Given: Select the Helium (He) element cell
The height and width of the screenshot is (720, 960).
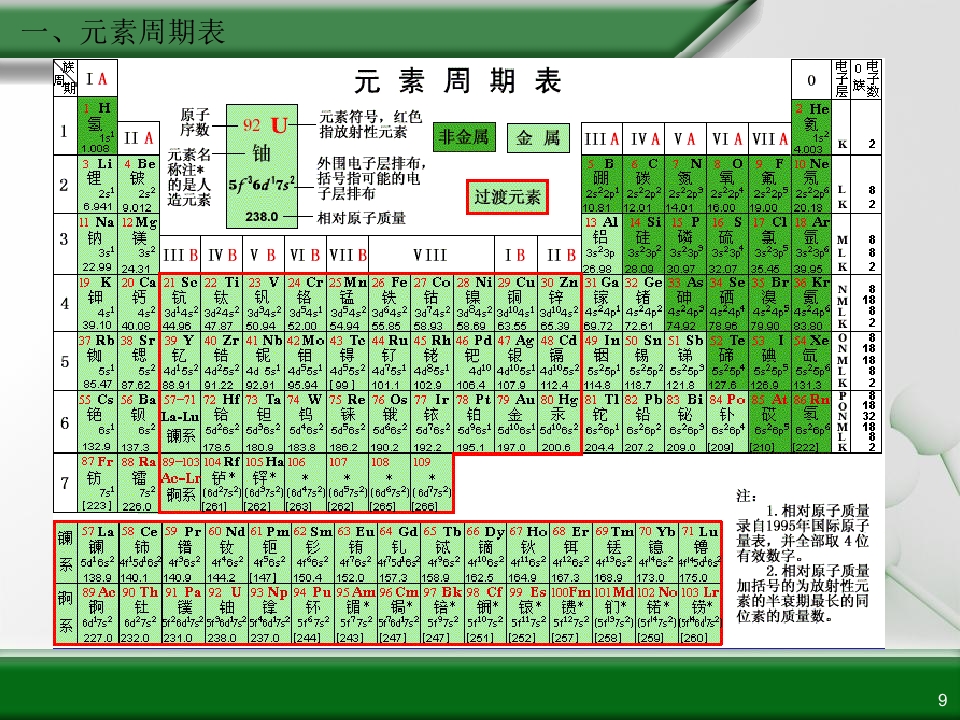Looking at the screenshot, I should coord(811,127).
